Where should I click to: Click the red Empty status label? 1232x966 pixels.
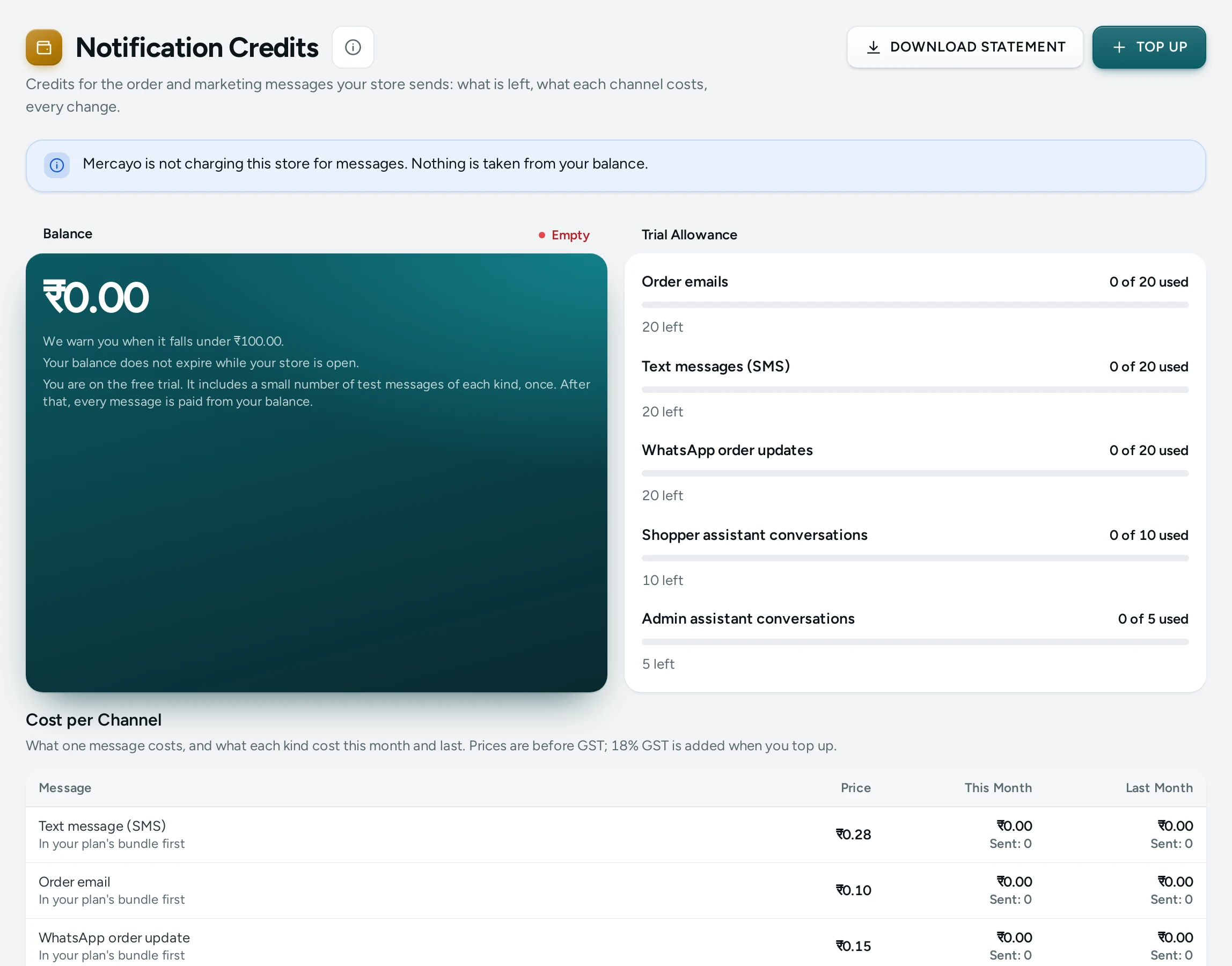tap(564, 235)
